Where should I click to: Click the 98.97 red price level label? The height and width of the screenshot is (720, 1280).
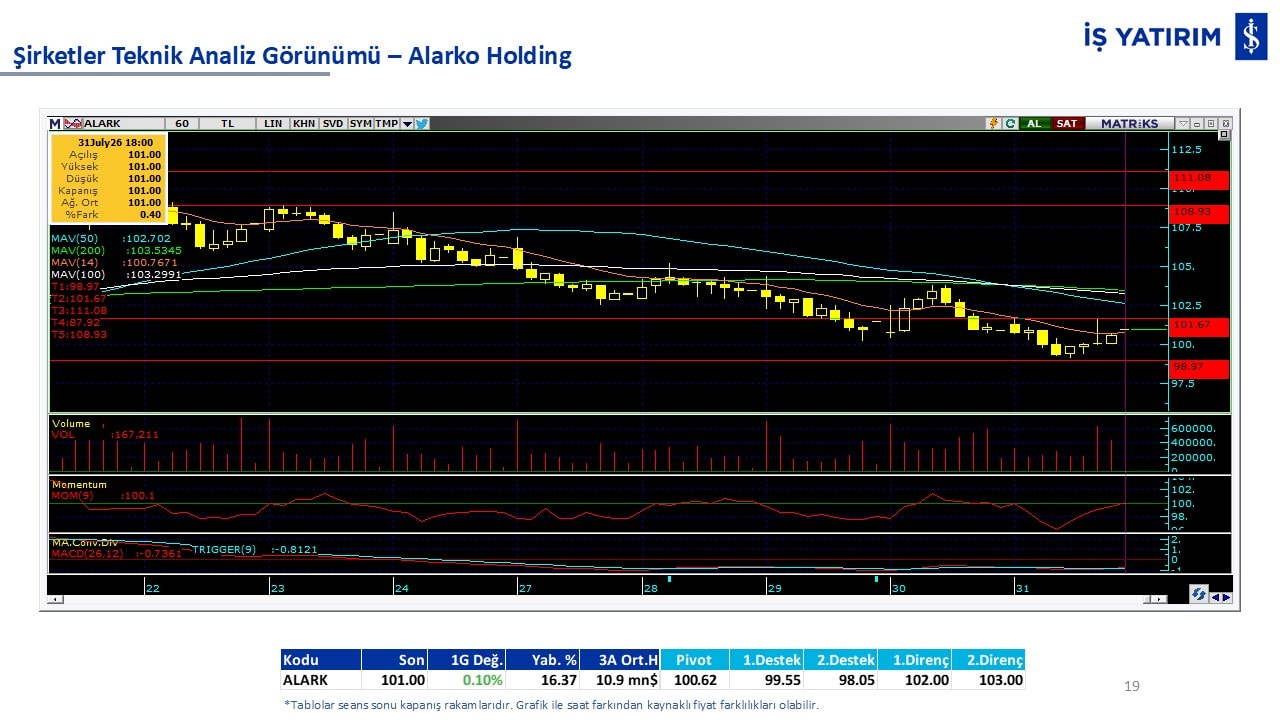tap(1200, 368)
